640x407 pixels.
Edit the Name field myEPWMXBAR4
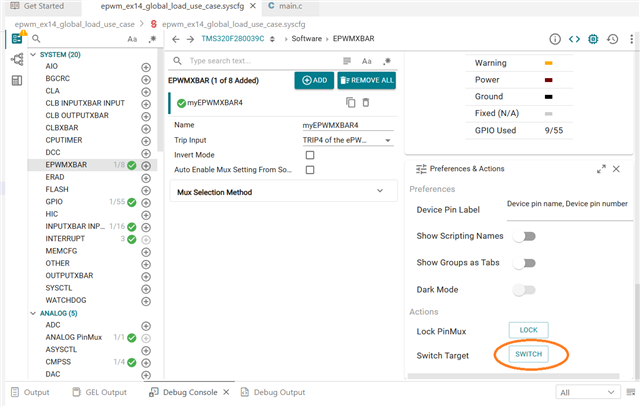pyautogui.click(x=348, y=125)
